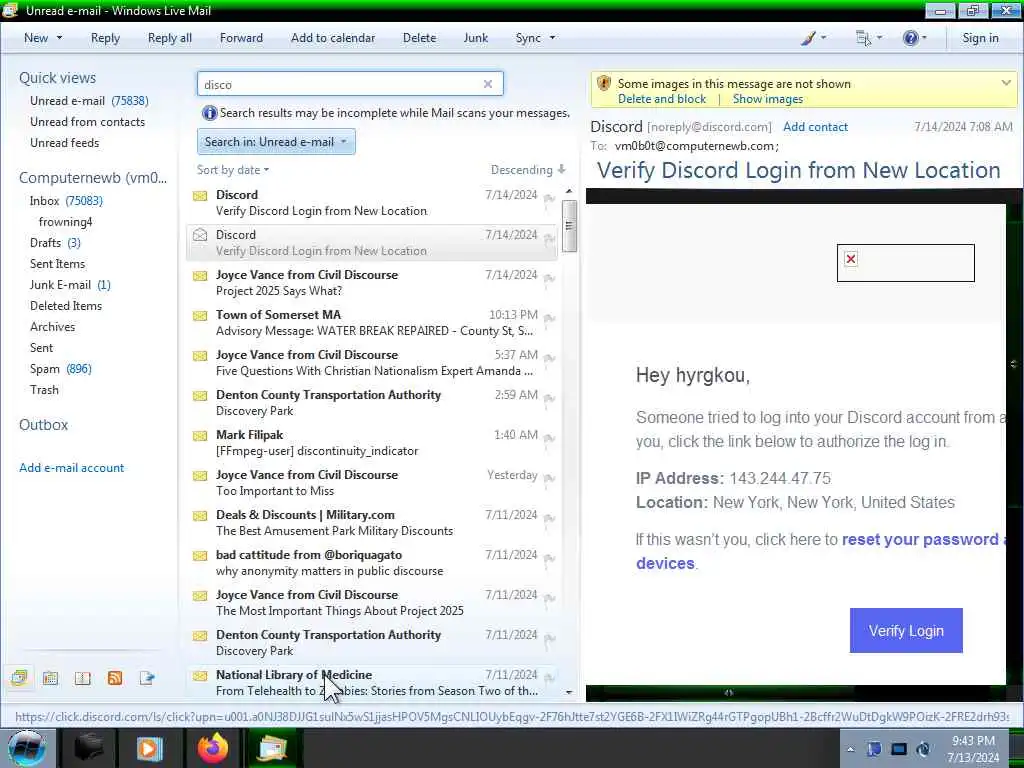The width and height of the screenshot is (1024, 768).
Task: Click the Show images link
Action: (767, 99)
